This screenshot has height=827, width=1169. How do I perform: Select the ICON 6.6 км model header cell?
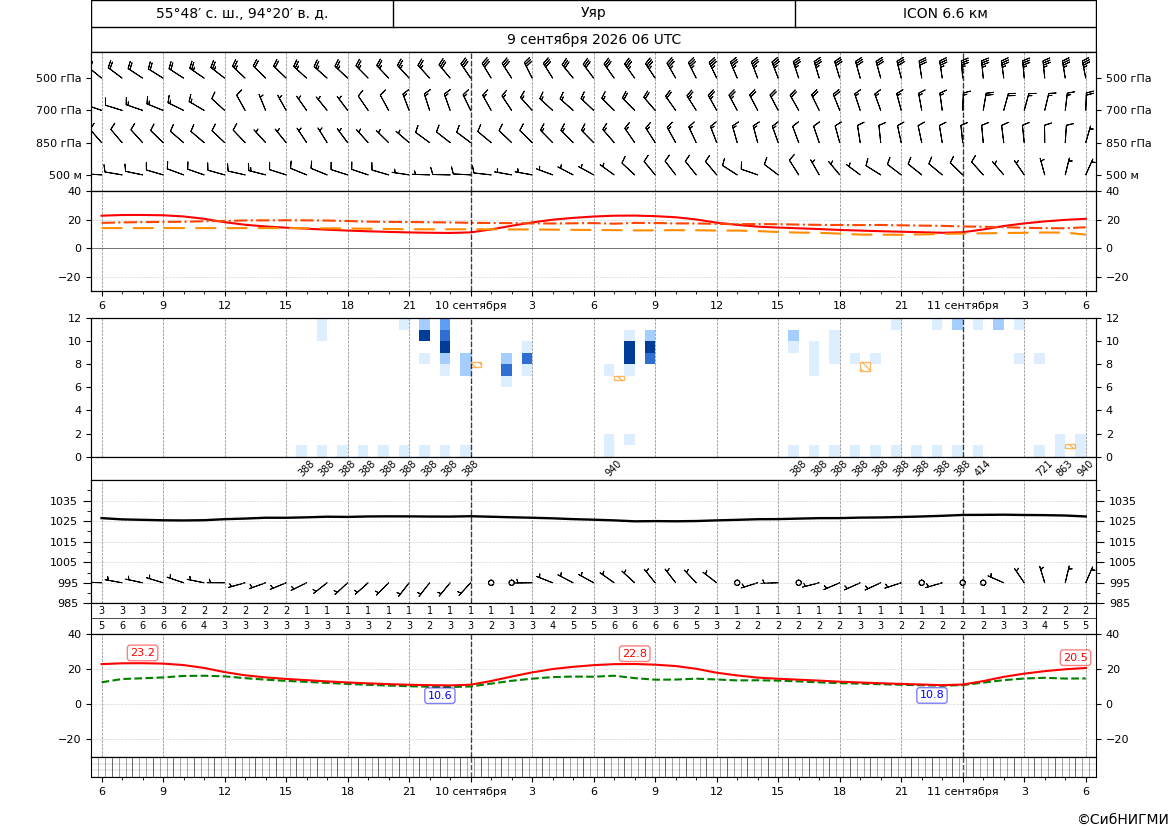tap(945, 13)
